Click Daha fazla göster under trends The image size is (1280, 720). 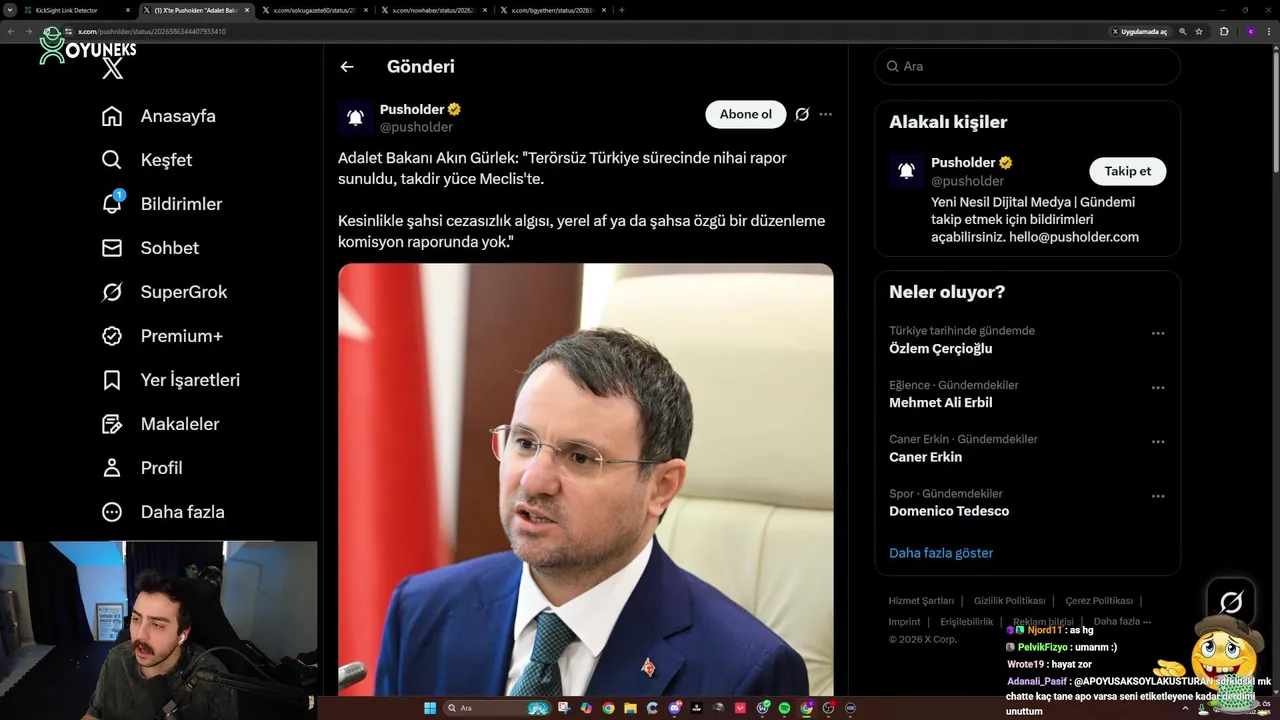click(x=941, y=553)
